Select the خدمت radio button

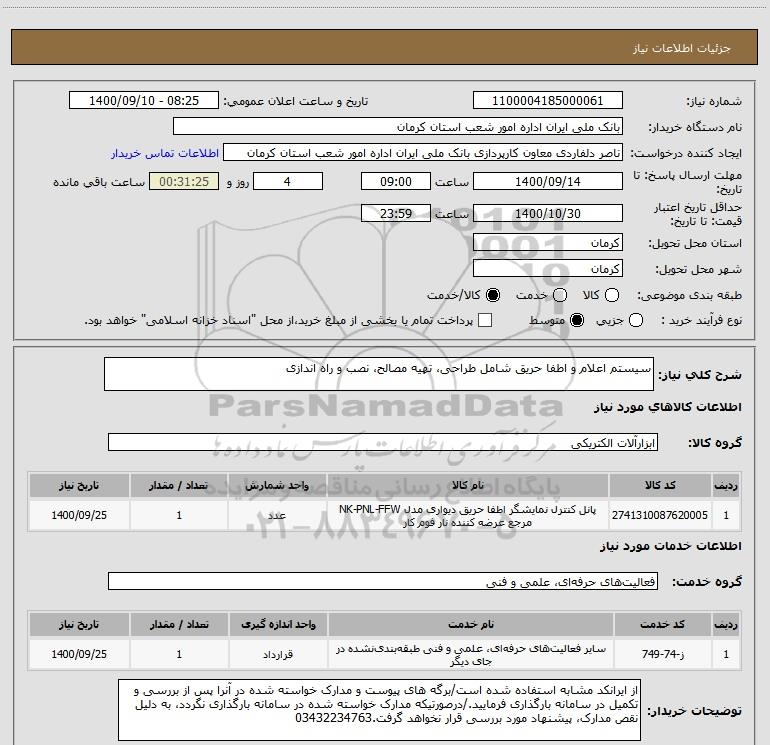[x=560, y=295]
